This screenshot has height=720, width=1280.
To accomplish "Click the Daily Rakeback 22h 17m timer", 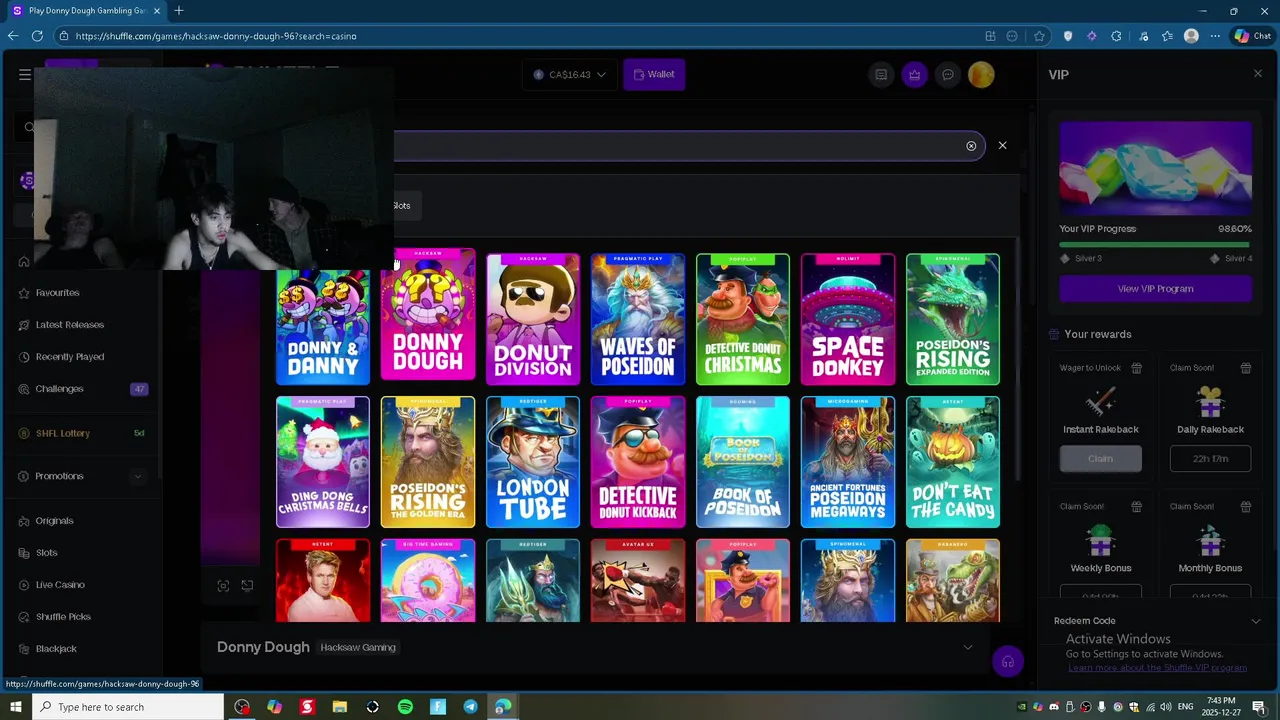I will point(1210,459).
